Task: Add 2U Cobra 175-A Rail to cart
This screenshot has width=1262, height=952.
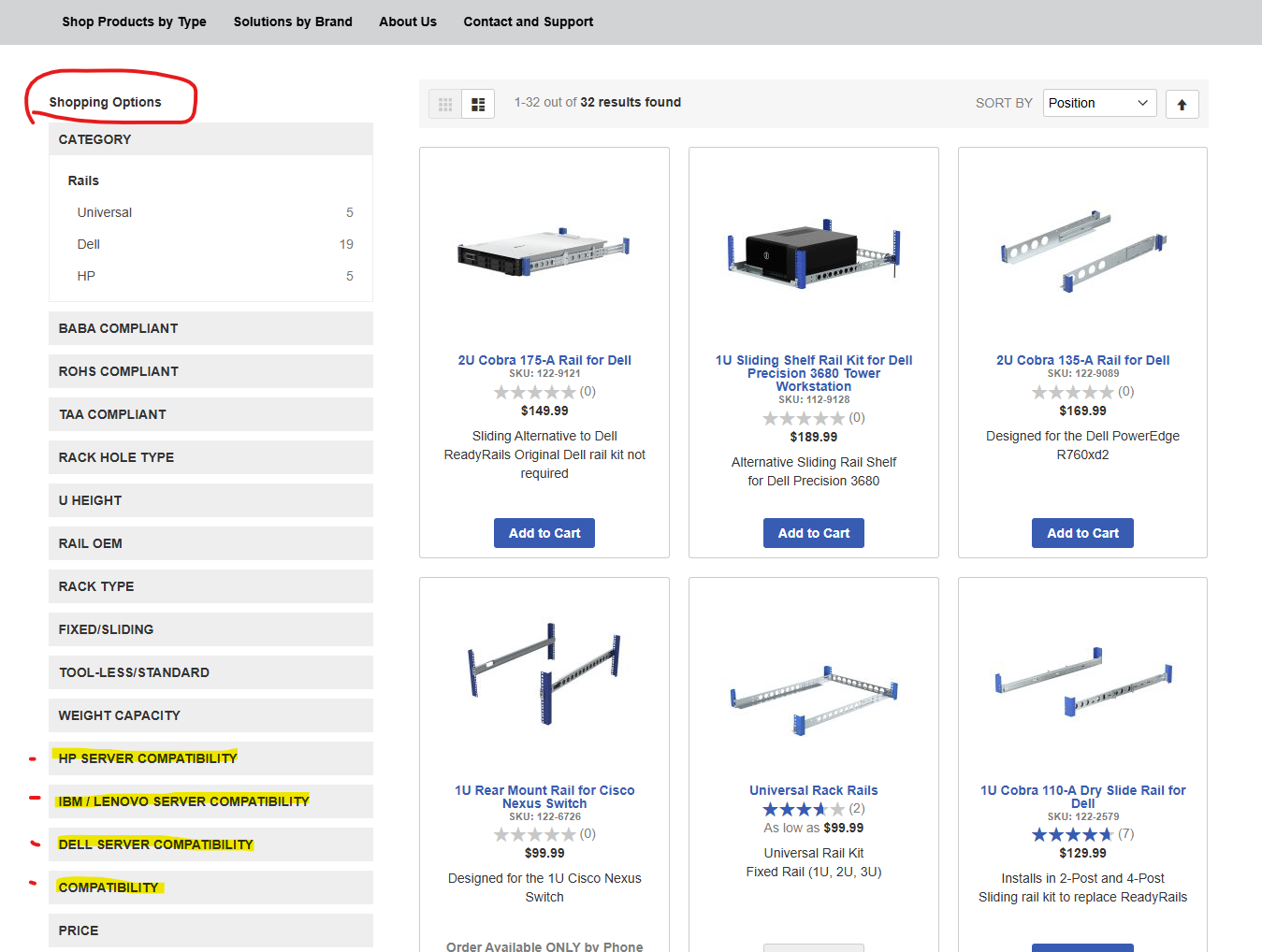Action: [544, 533]
